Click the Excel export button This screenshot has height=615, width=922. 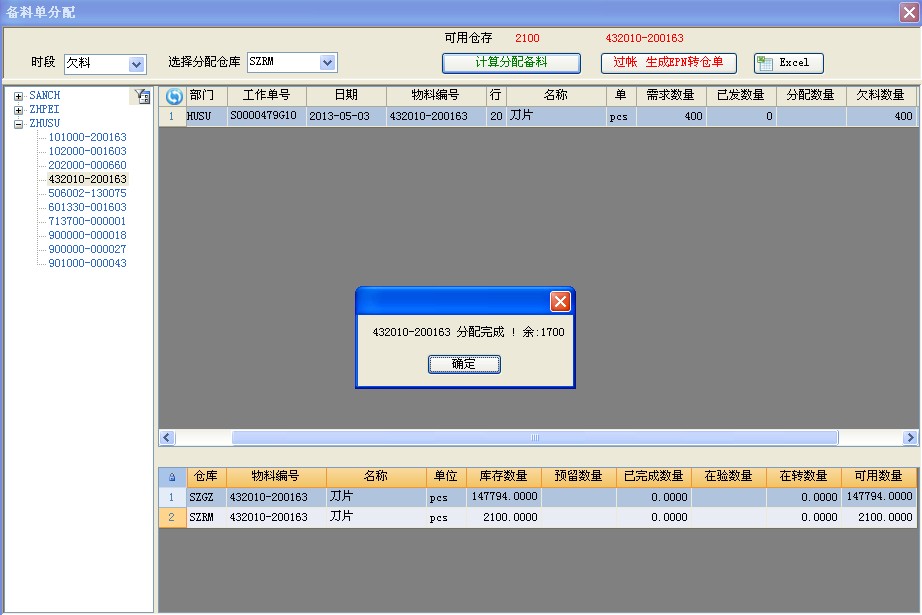(x=789, y=63)
